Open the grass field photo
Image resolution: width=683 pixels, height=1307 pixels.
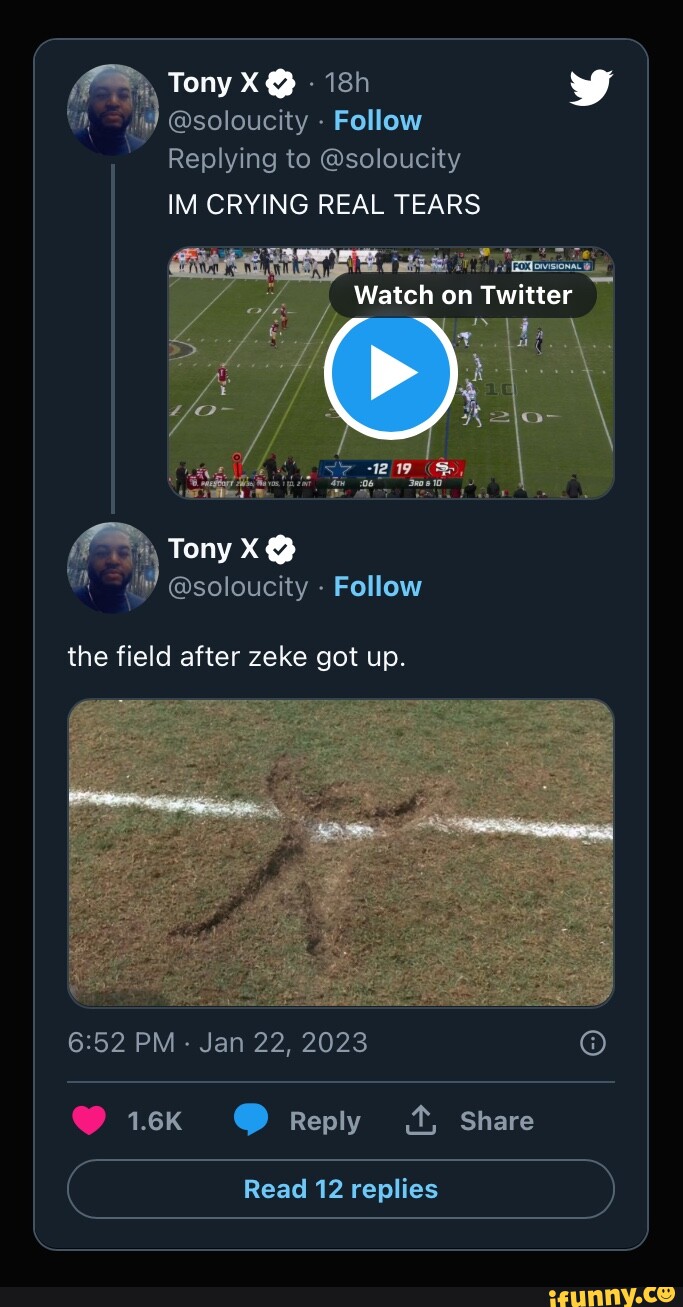pyautogui.click(x=341, y=853)
